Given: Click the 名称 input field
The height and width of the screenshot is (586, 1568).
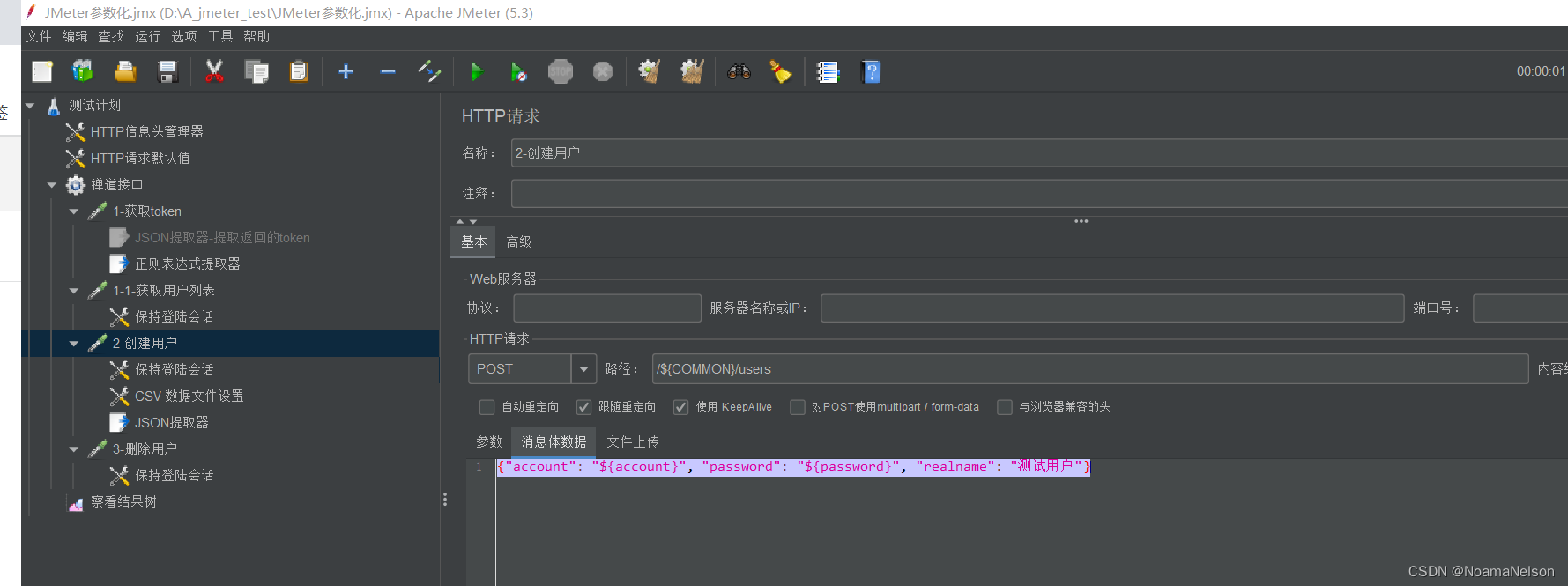Looking at the screenshot, I should [1039, 153].
